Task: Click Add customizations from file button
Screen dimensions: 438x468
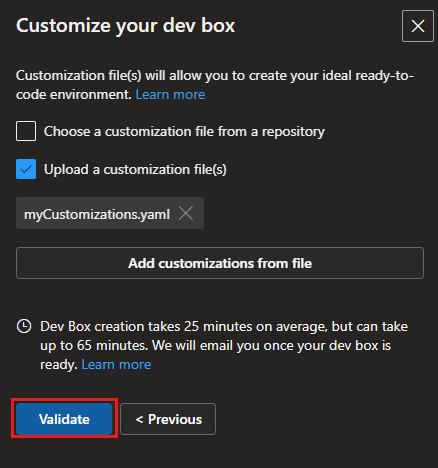Action: [220, 263]
